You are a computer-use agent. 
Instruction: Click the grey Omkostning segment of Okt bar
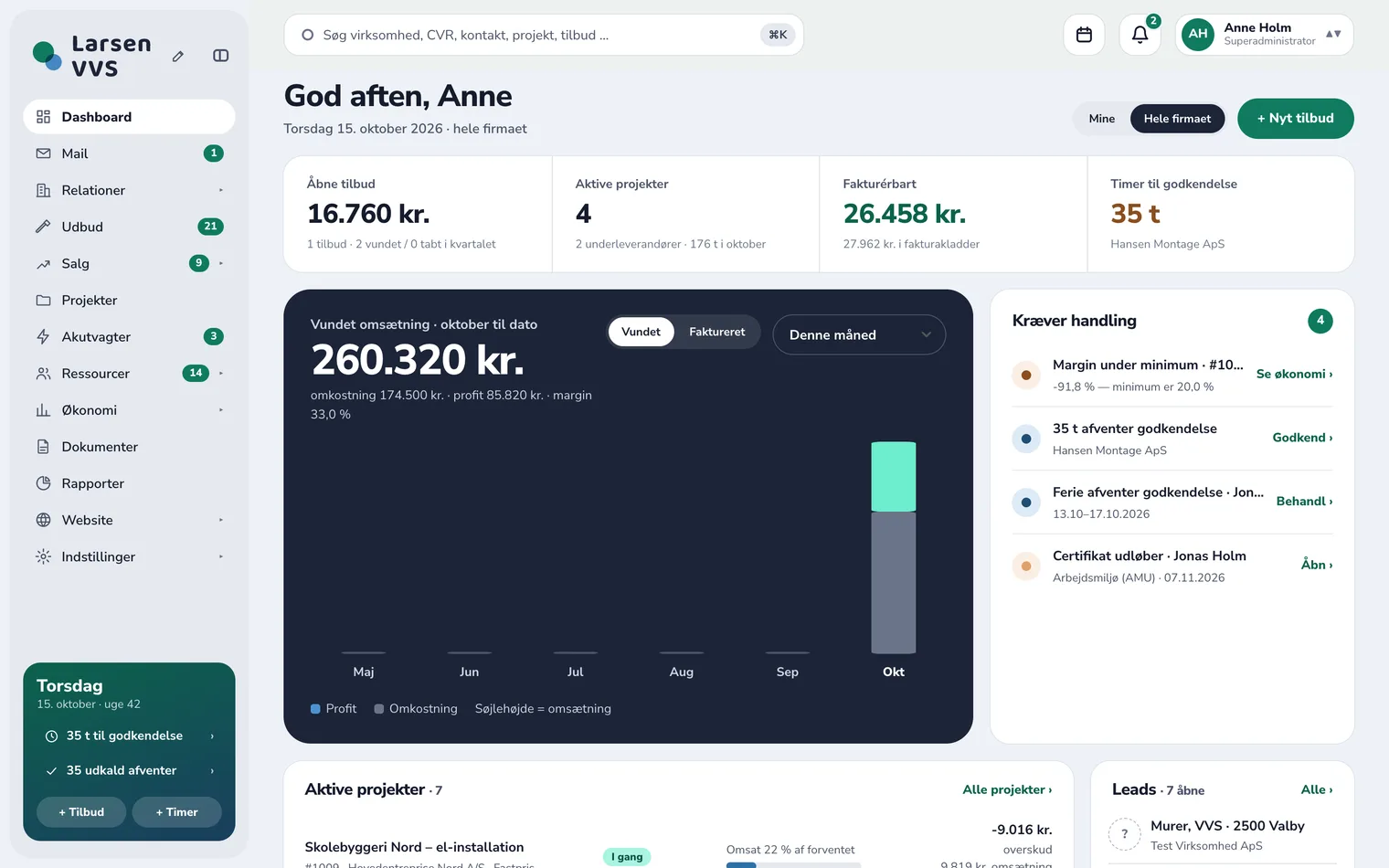[893, 583]
